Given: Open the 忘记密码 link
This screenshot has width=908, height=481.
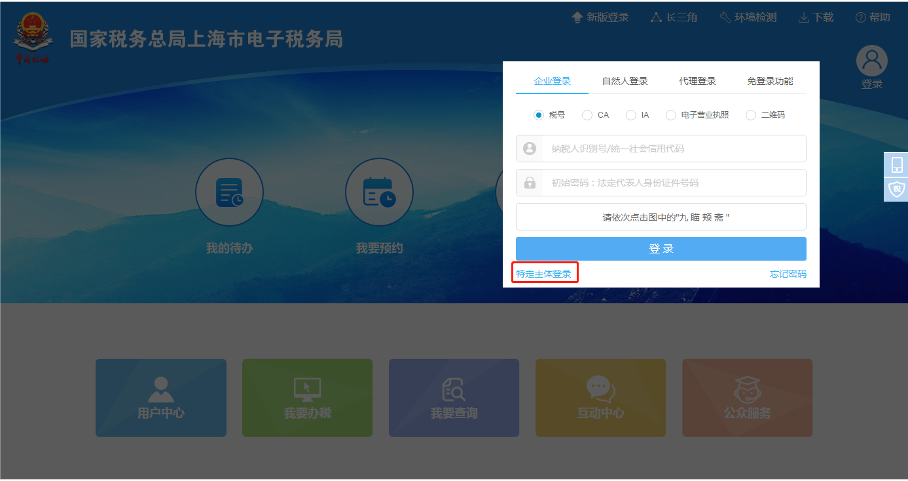Looking at the screenshot, I should [788, 274].
